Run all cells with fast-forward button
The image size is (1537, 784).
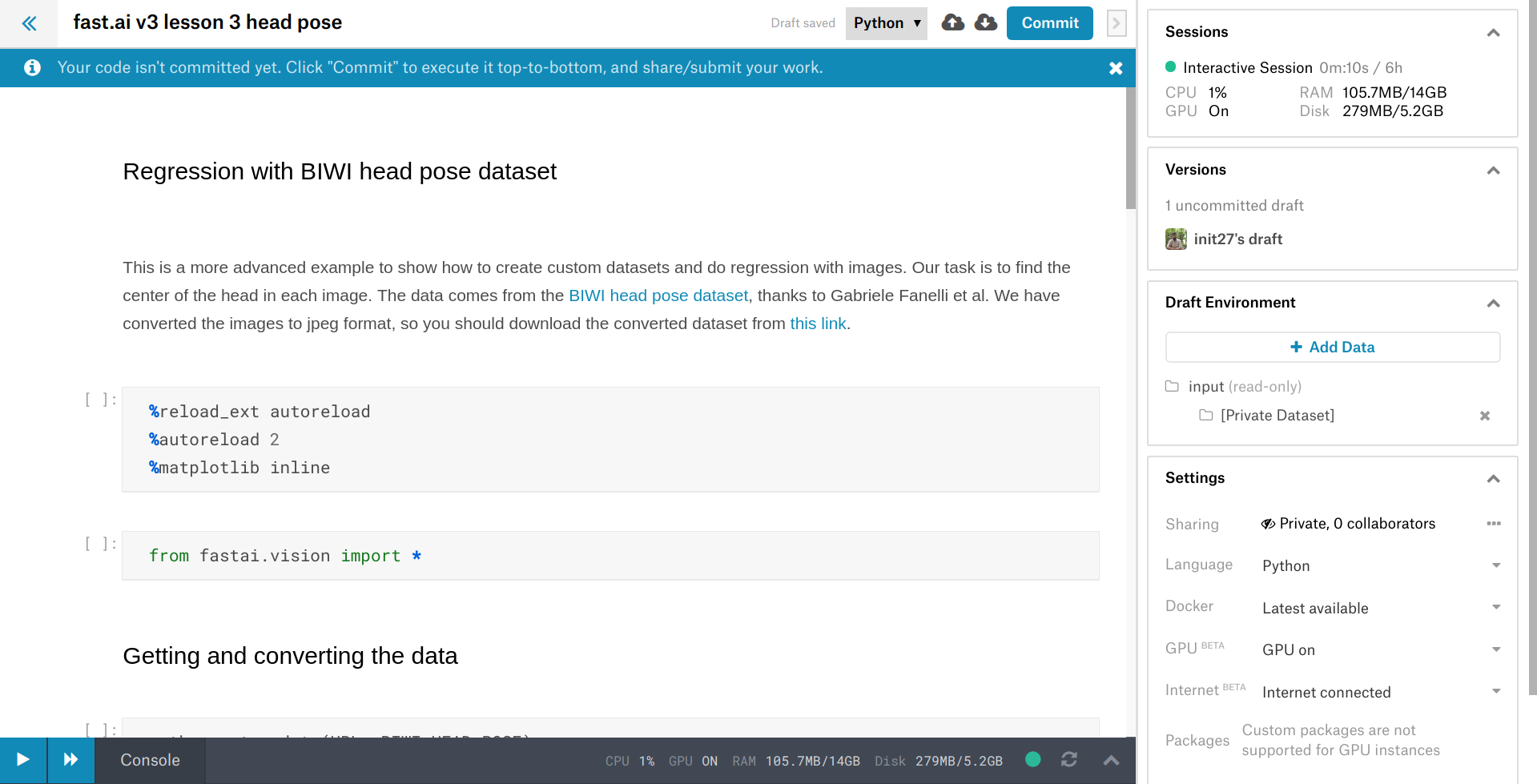[x=70, y=760]
